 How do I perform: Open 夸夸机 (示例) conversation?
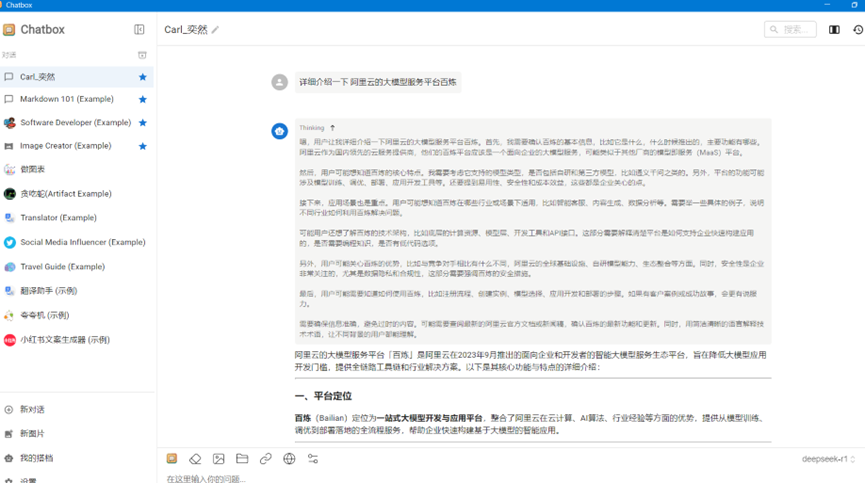click(77, 315)
